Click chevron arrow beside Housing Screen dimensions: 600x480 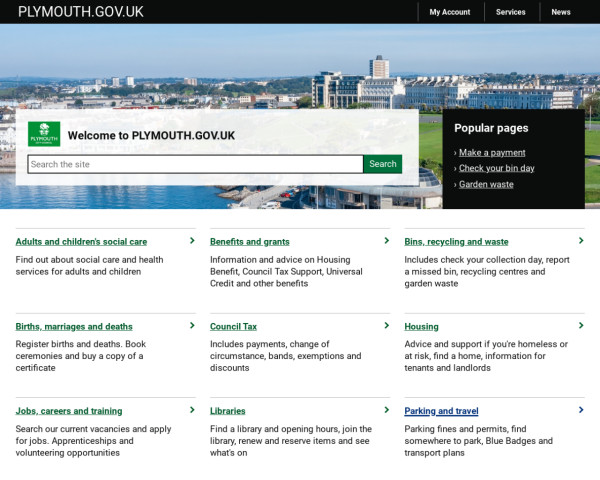click(x=581, y=326)
